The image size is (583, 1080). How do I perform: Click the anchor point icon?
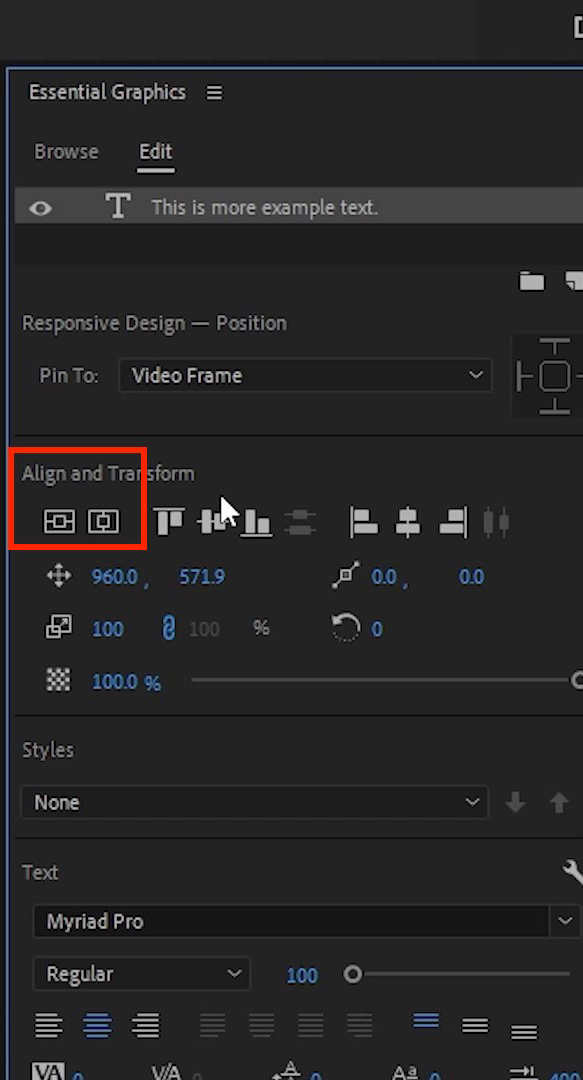click(x=346, y=575)
